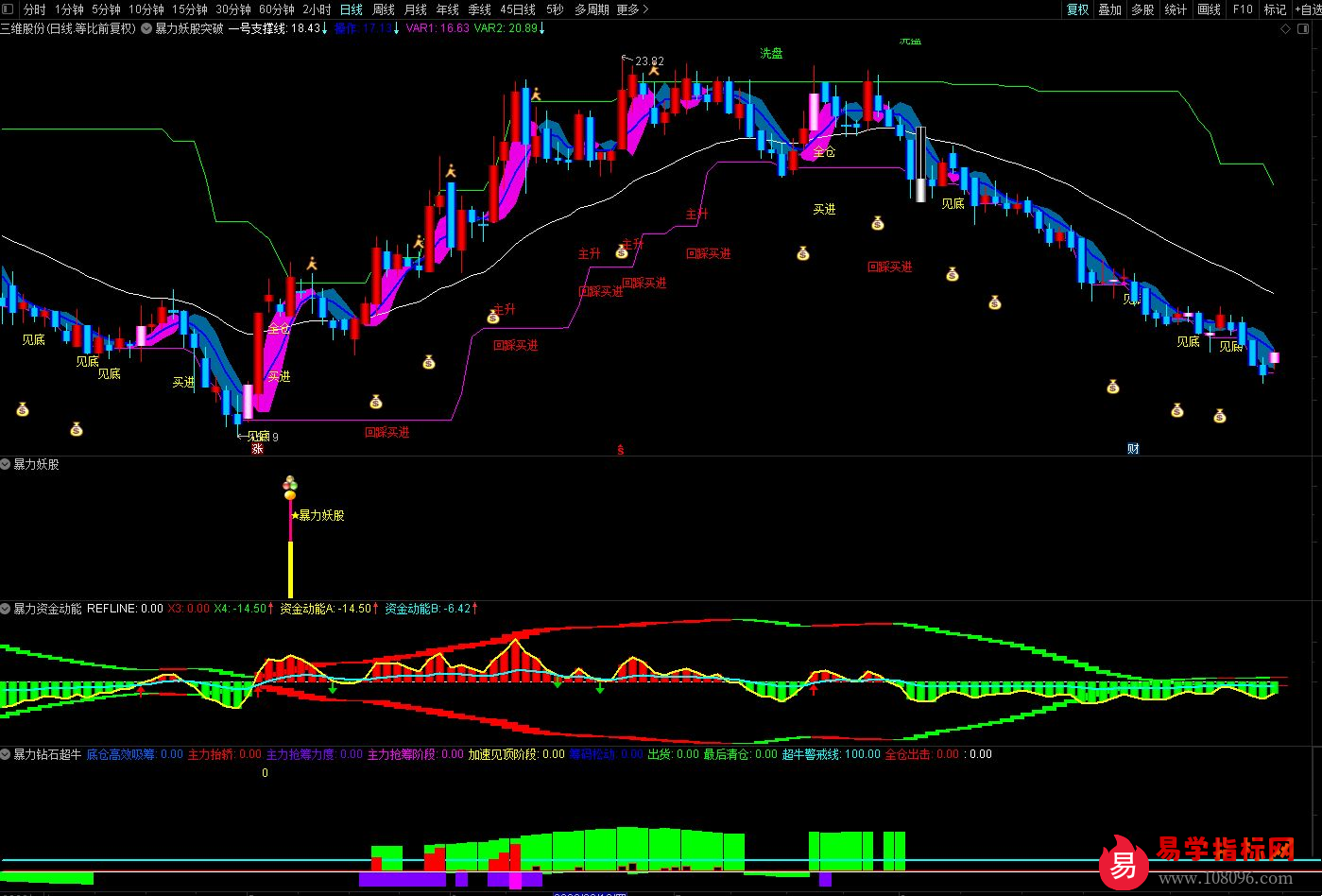Open the F10 company info button
Image resolution: width=1322 pixels, height=896 pixels.
click(1243, 9)
